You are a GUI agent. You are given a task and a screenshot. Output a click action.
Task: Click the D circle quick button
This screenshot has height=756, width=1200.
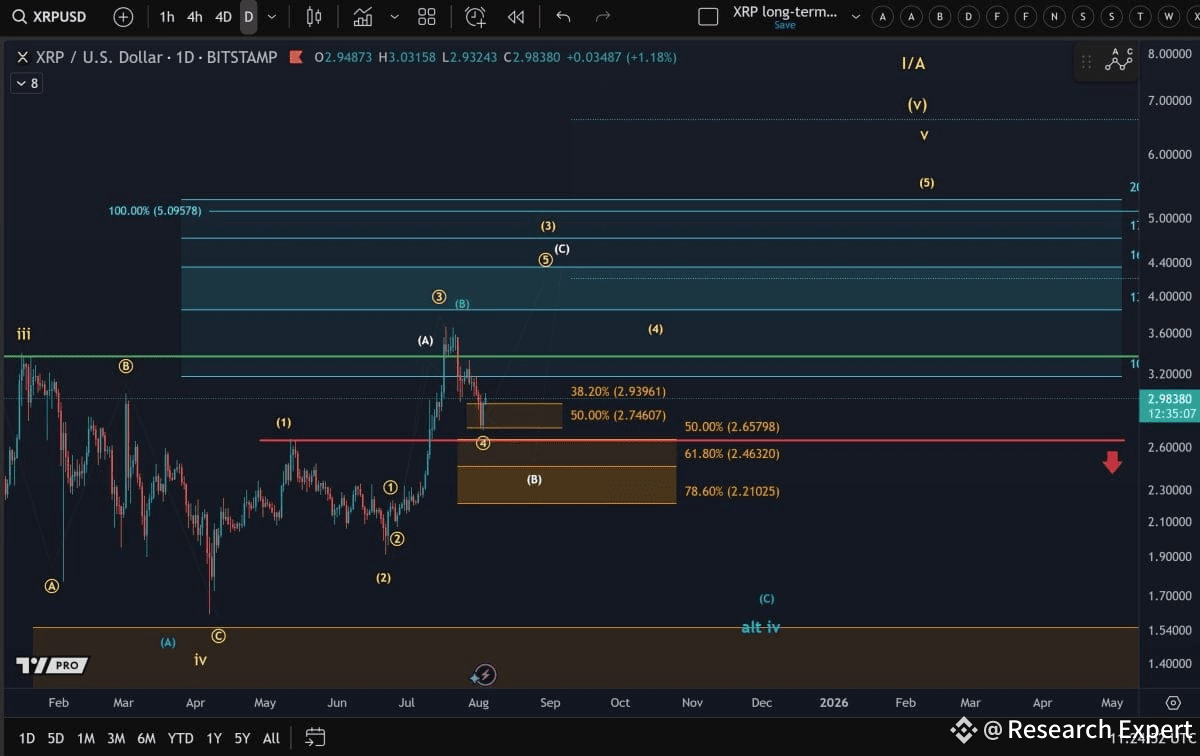(968, 17)
